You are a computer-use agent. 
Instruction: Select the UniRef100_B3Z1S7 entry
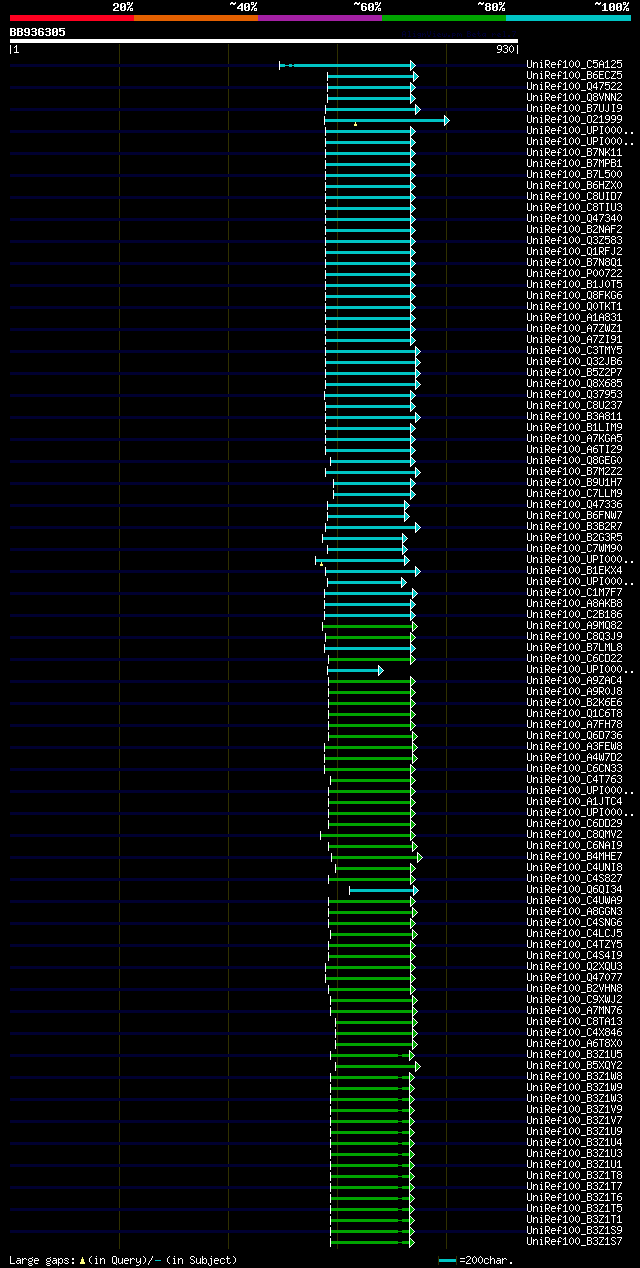(574, 1241)
